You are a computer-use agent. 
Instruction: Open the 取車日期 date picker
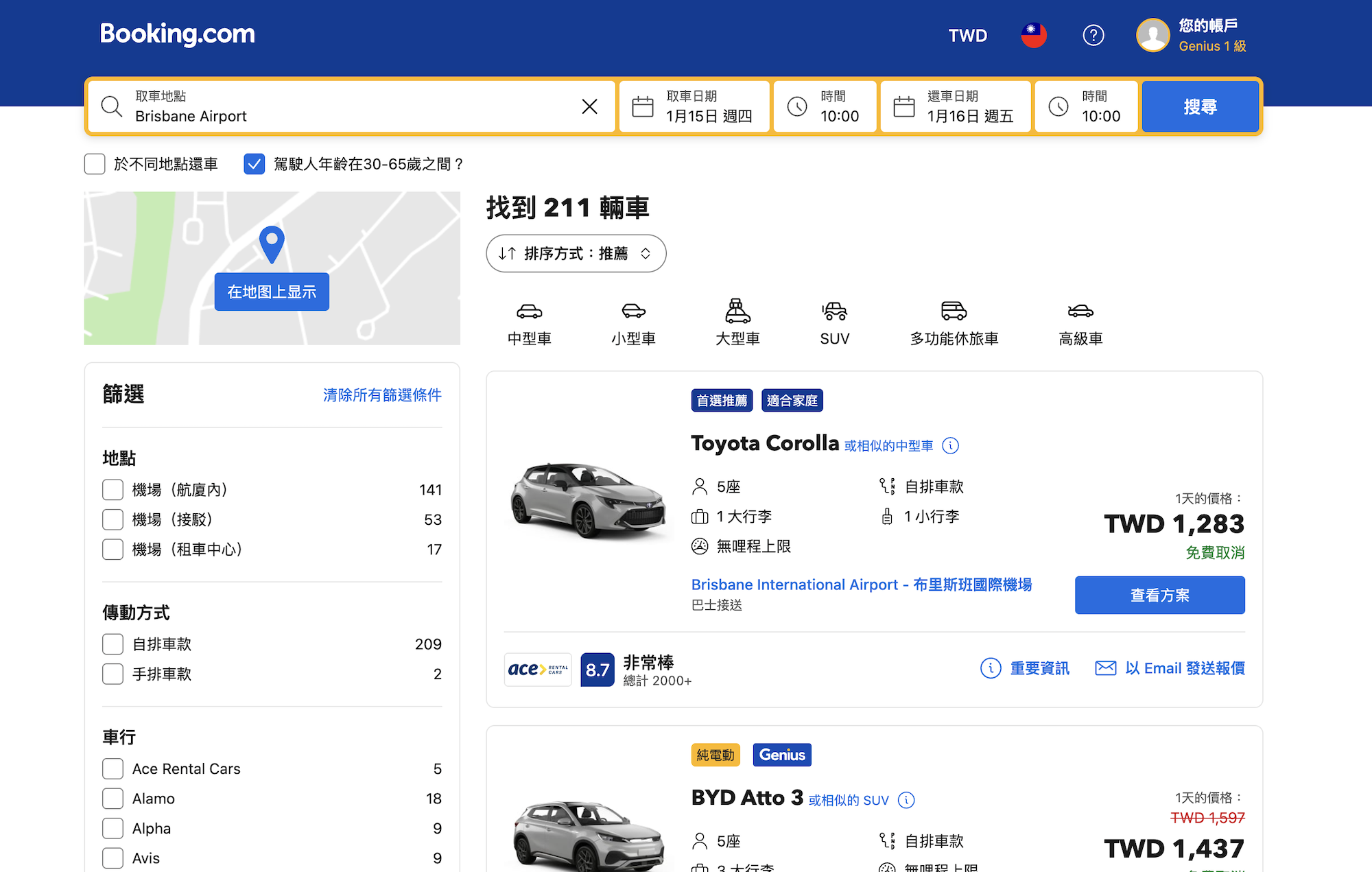pos(694,106)
